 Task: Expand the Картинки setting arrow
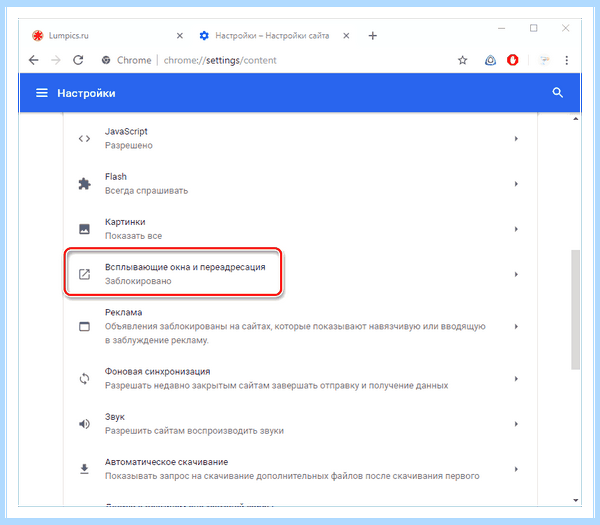[x=516, y=229]
